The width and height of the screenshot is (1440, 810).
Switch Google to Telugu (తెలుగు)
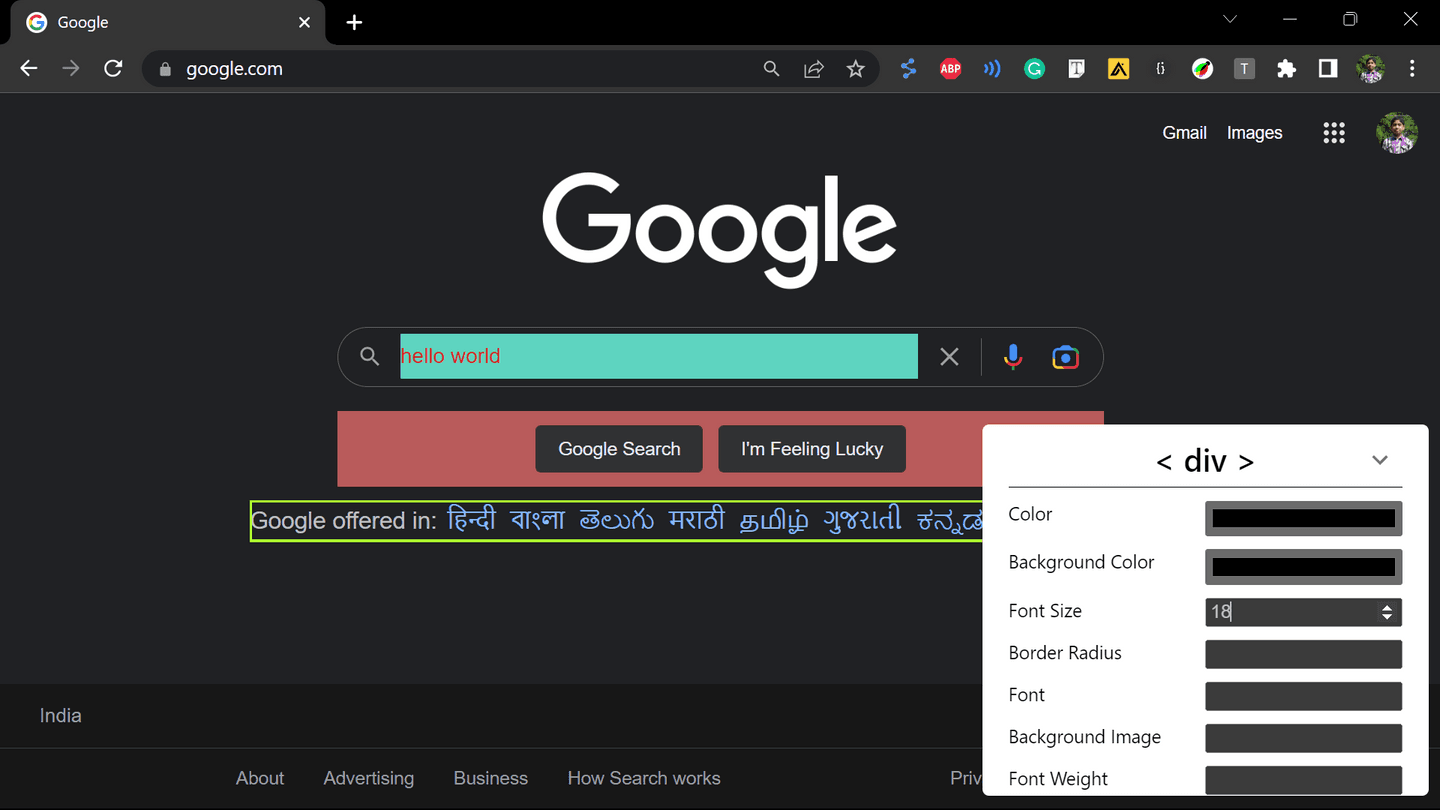pyautogui.click(x=617, y=521)
